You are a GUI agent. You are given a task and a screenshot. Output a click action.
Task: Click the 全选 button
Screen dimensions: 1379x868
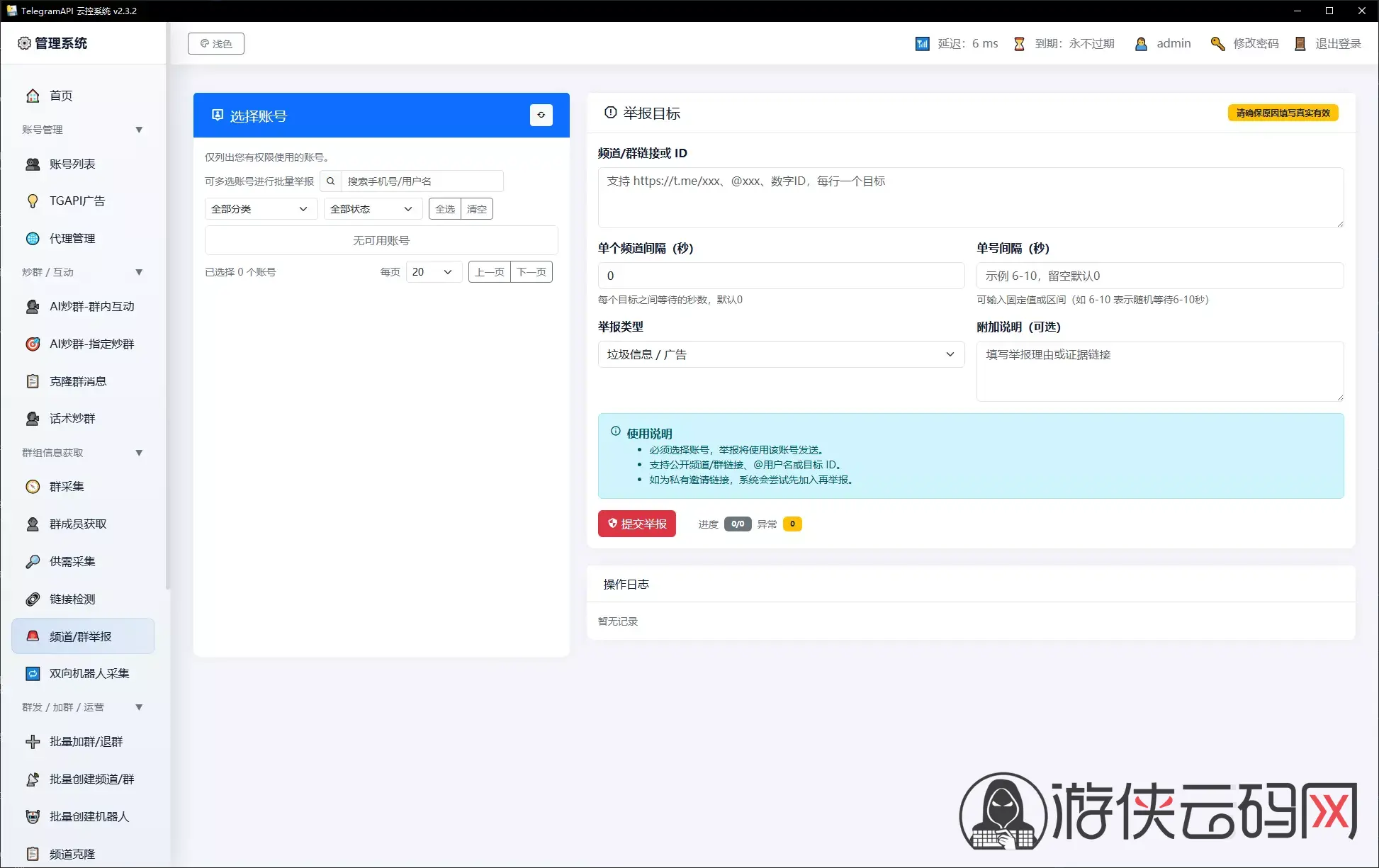[x=445, y=209]
